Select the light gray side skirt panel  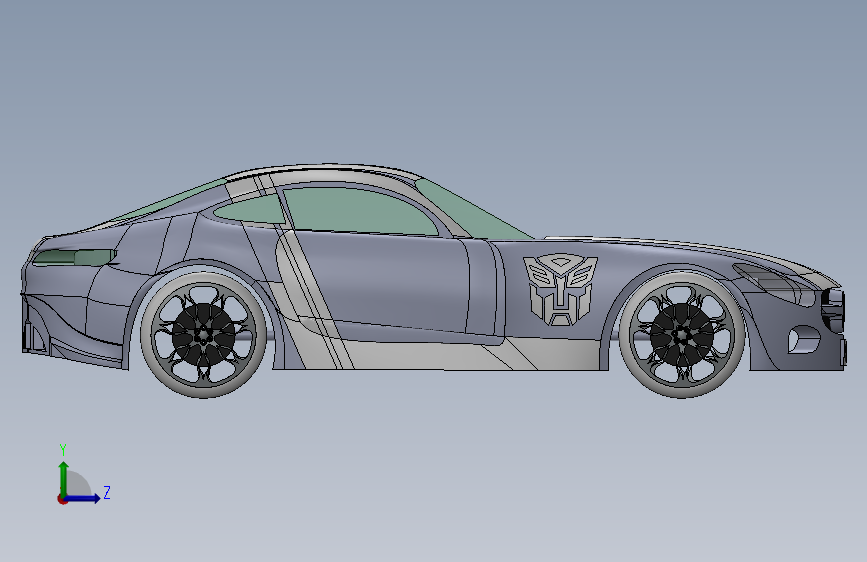point(442,353)
